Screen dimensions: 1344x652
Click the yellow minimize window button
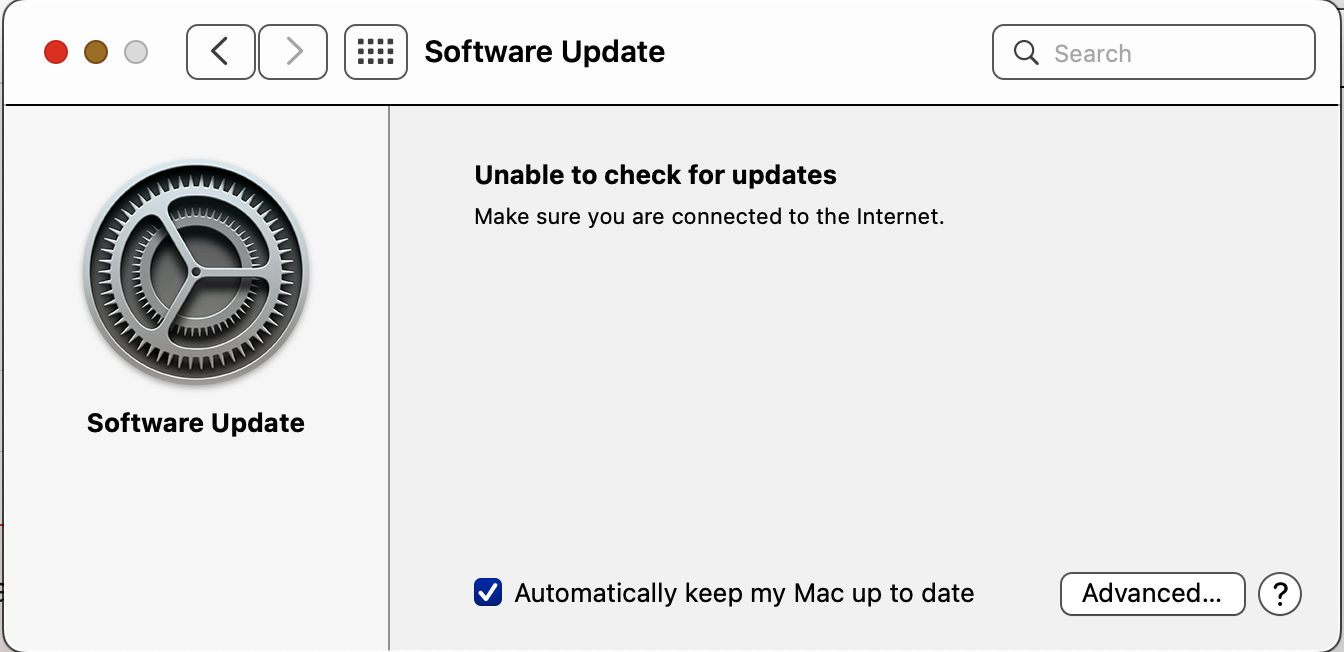point(96,51)
